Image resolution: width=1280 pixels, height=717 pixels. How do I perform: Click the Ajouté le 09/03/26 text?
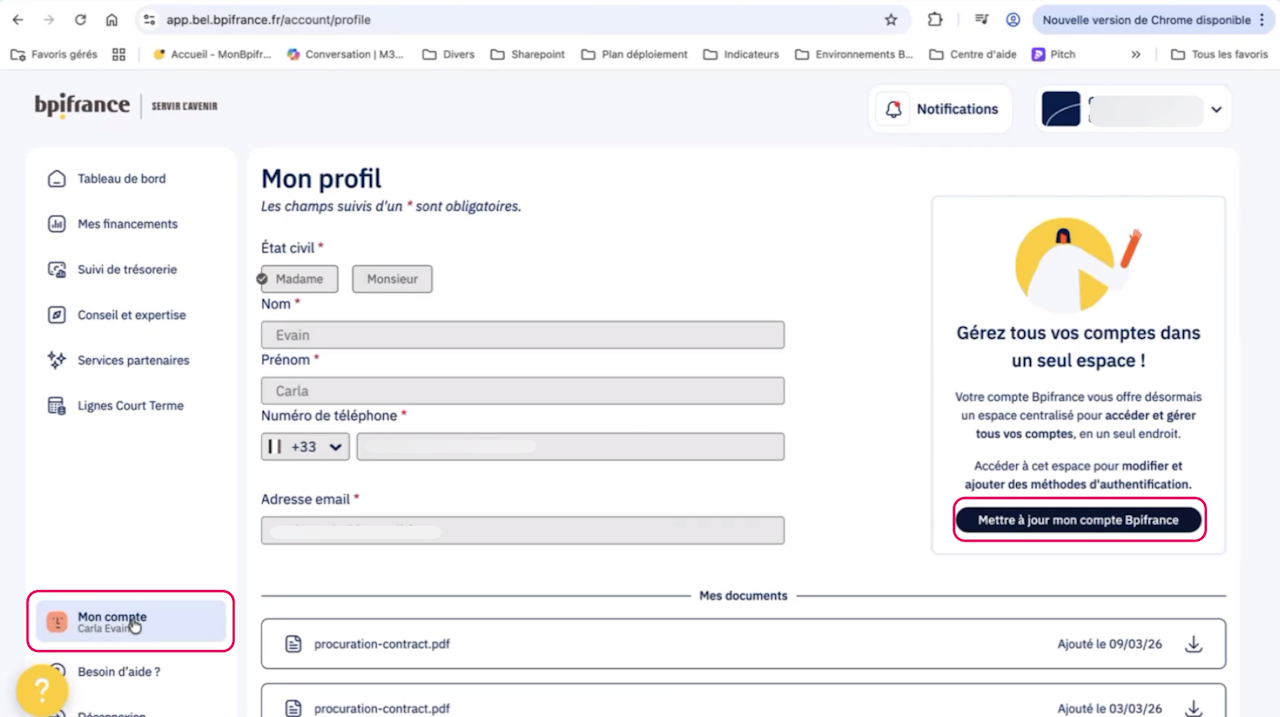click(x=1109, y=645)
